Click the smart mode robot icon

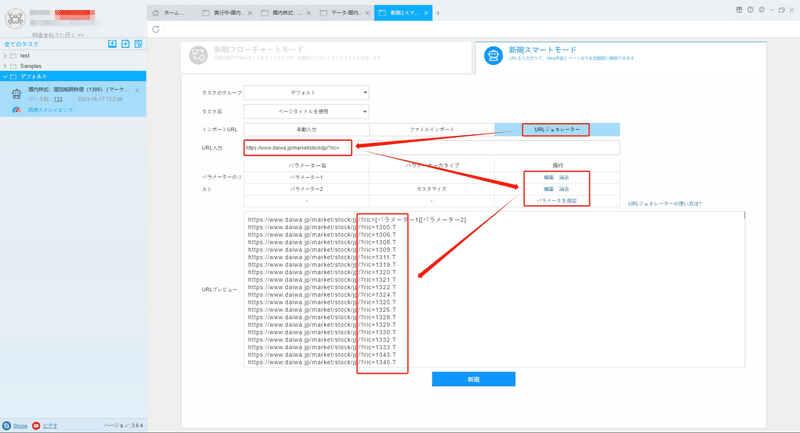pyautogui.click(x=493, y=55)
